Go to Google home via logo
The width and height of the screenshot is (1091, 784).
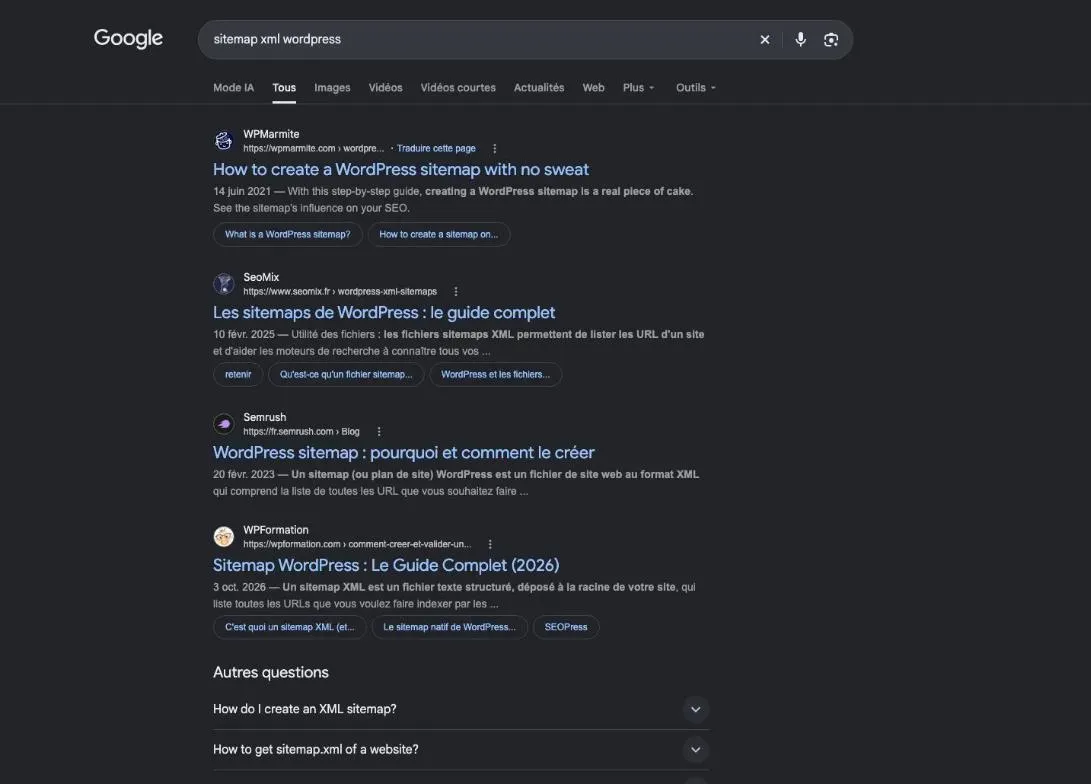(x=128, y=38)
